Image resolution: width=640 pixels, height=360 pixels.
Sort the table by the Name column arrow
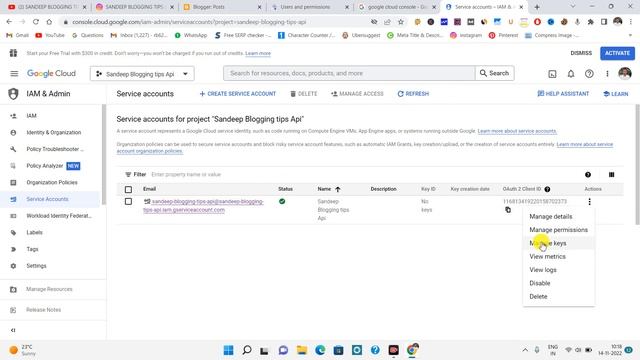tap(338, 189)
